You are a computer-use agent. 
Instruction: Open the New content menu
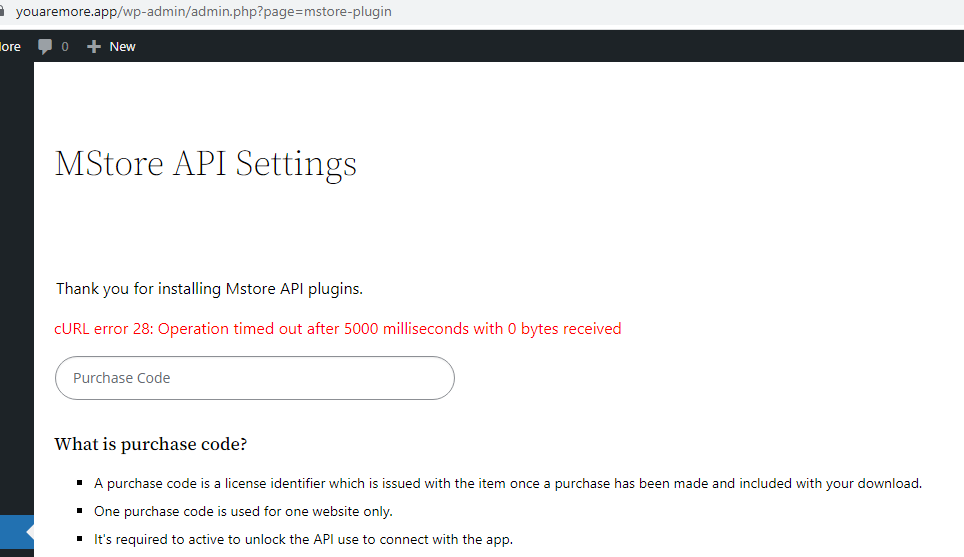pyautogui.click(x=111, y=47)
